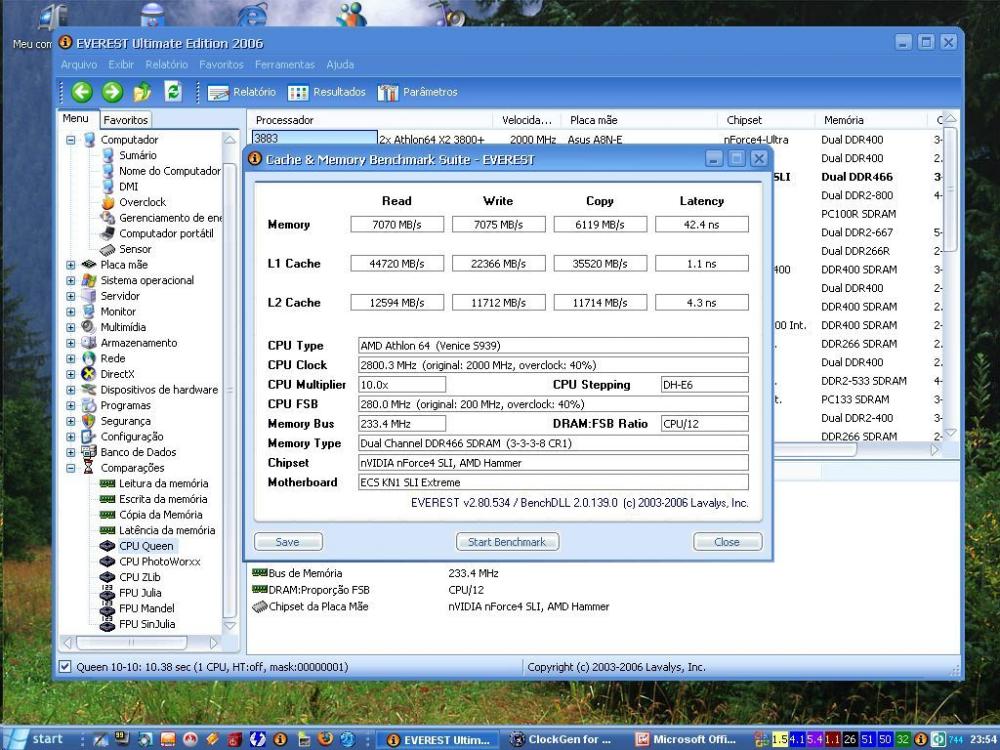Click the folder up-level toolbar icon
The image size is (1000, 750).
point(142,92)
